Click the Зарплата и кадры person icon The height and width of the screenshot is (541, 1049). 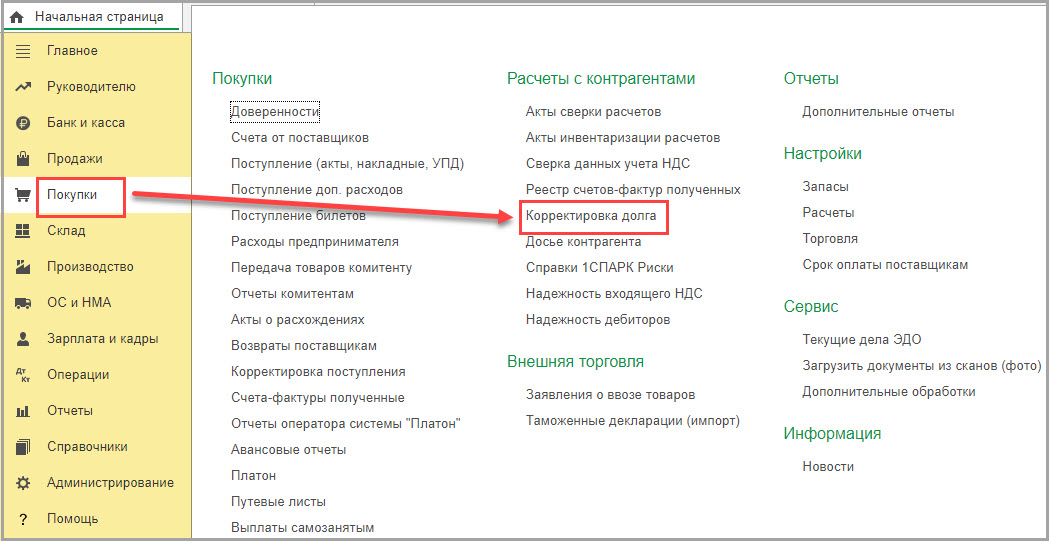click(23, 339)
